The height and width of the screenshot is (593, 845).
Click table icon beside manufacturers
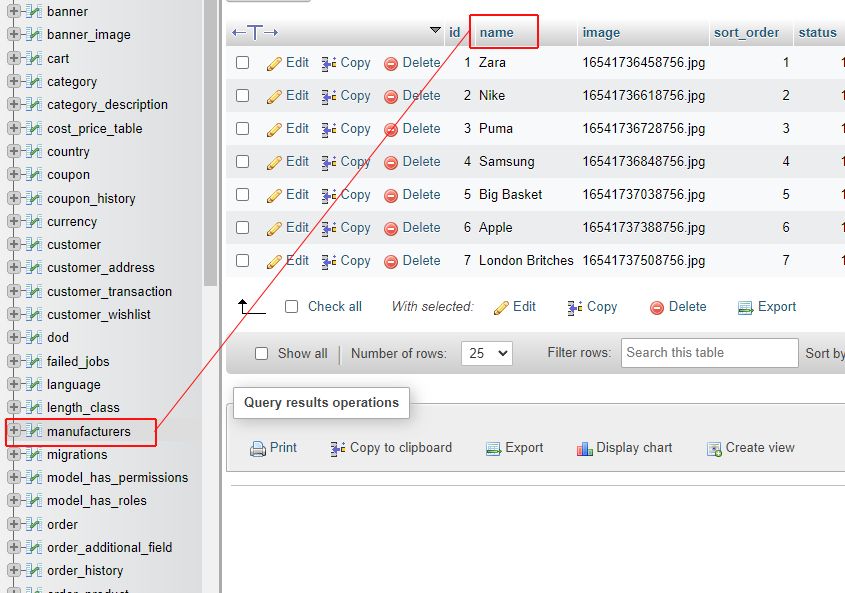click(x=33, y=431)
